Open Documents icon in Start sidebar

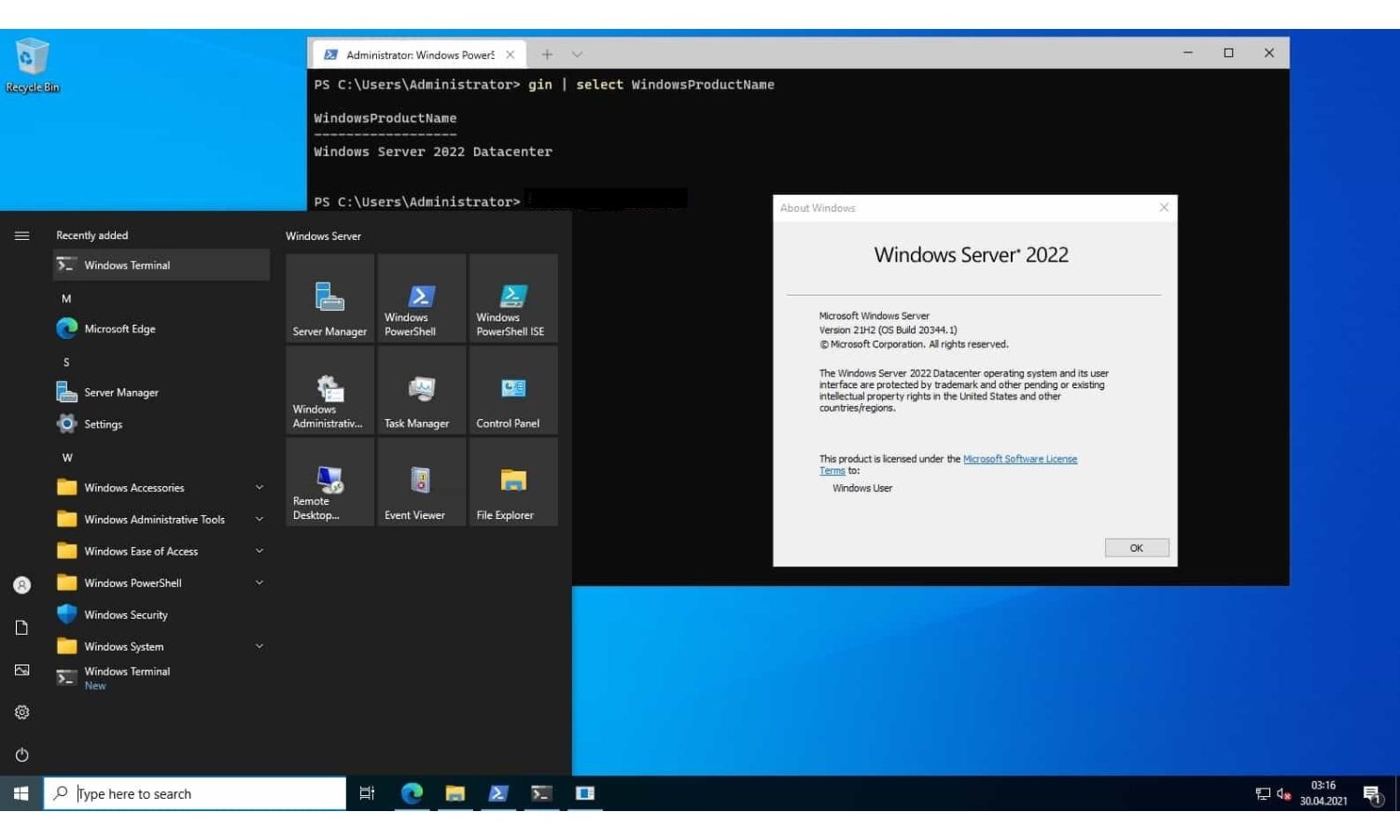coord(21,627)
